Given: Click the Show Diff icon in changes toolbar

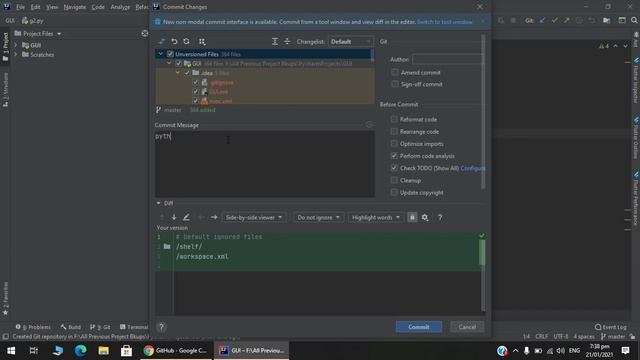Looking at the screenshot, I should 162,42.
